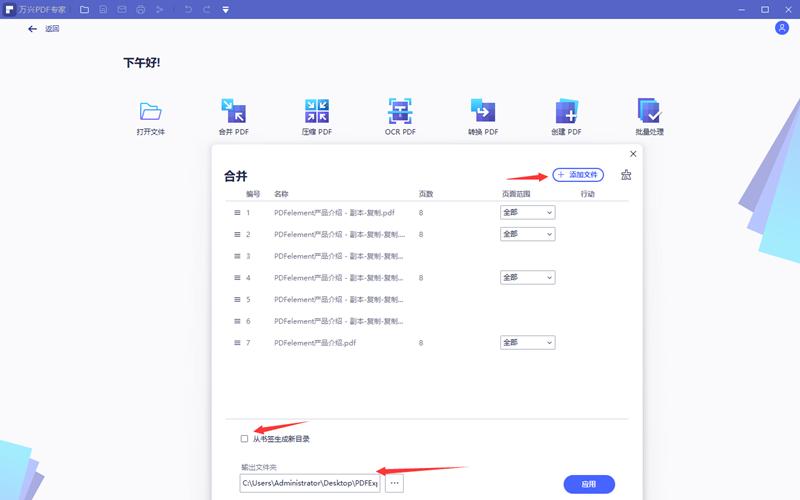Expand page range dropdown for file 1
Viewport: 800px width, 500px height.
click(x=527, y=212)
